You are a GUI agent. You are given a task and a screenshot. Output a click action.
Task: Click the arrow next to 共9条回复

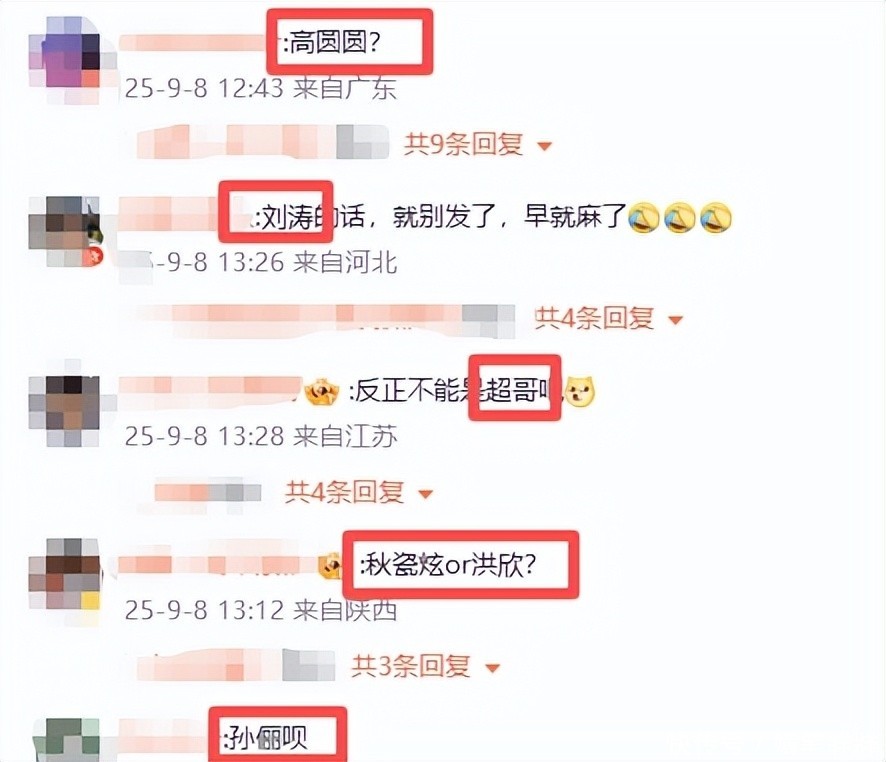click(x=544, y=146)
